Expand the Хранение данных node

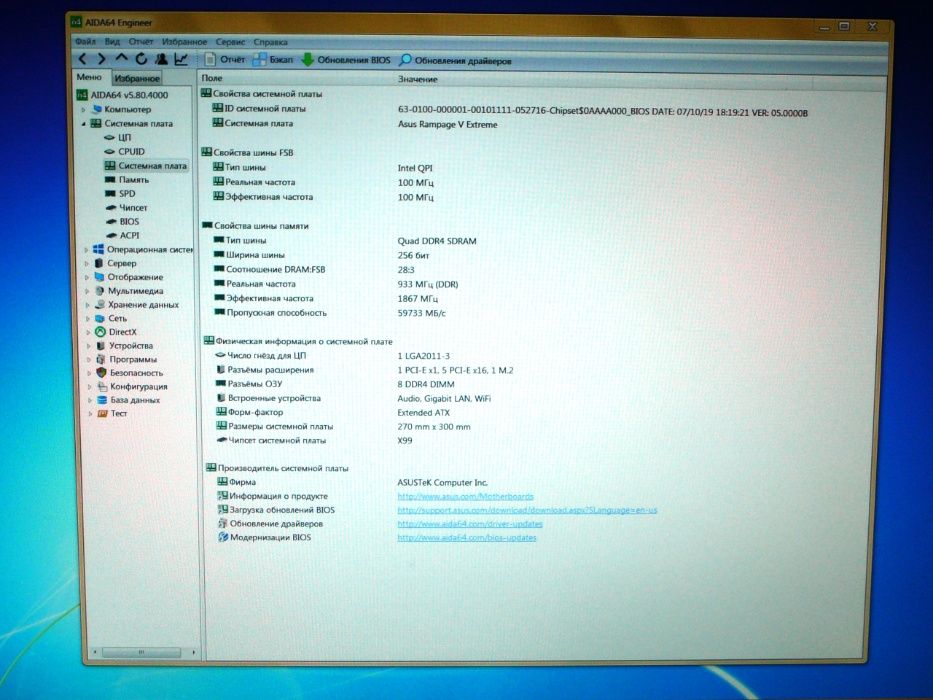coord(88,305)
